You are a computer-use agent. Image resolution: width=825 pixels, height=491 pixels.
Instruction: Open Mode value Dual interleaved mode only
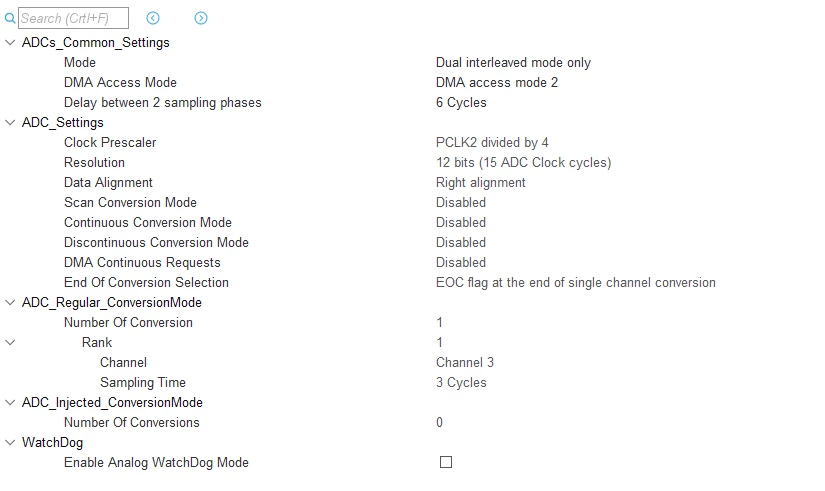coord(513,63)
